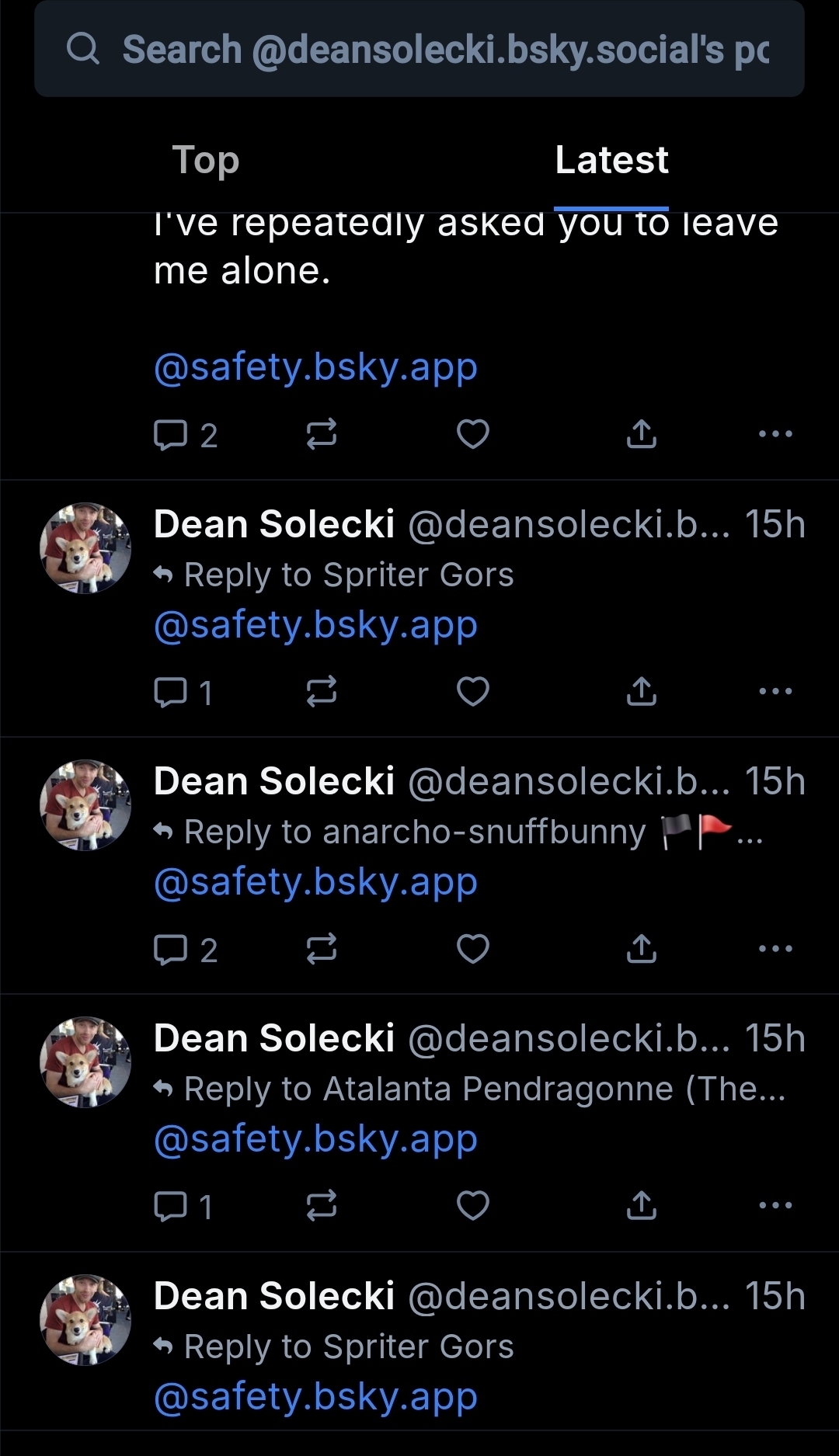Like the reply to anarcho-snuffbunny

tap(472, 948)
